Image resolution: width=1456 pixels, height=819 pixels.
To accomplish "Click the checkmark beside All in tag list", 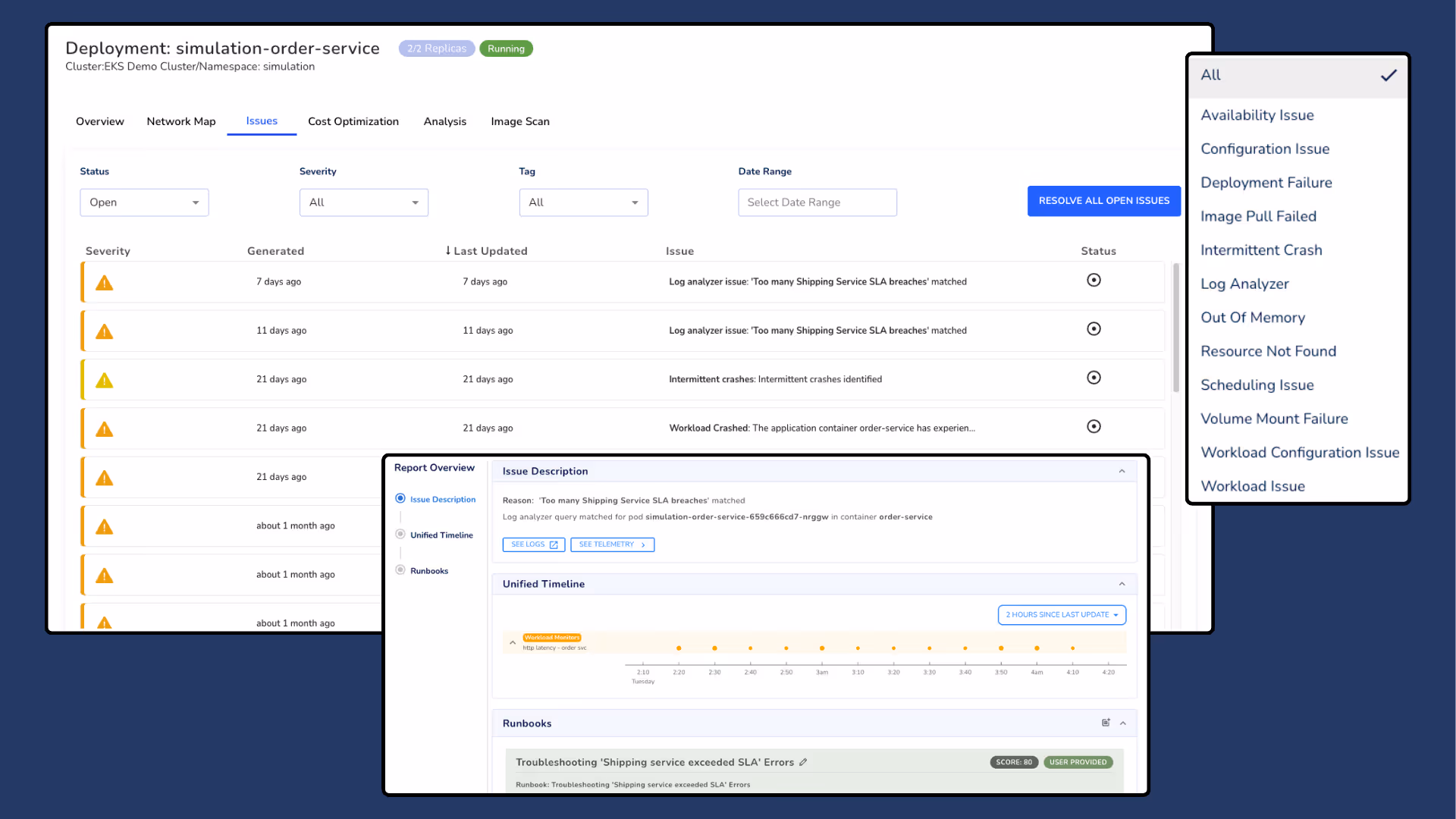I will coord(1389,75).
